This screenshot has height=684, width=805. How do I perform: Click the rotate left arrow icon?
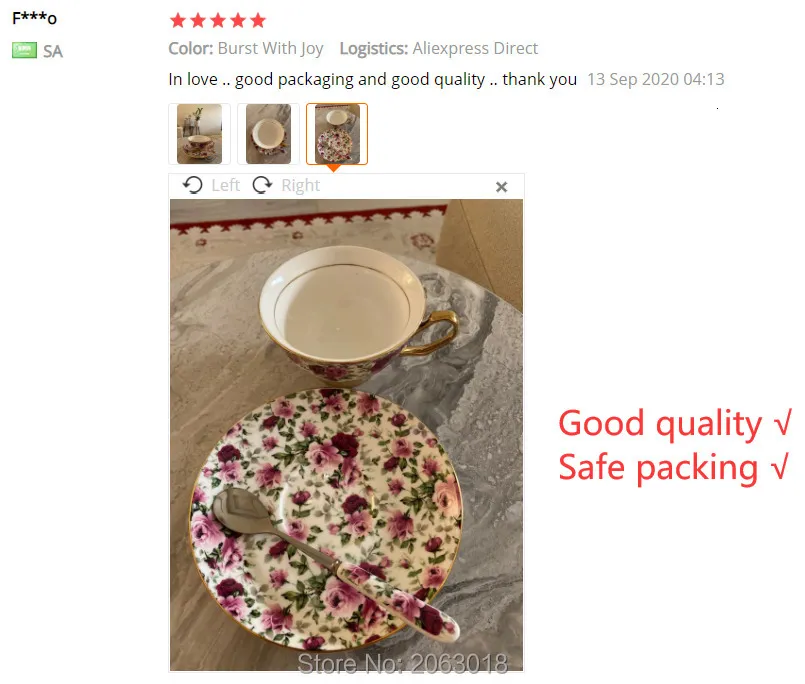pos(193,185)
